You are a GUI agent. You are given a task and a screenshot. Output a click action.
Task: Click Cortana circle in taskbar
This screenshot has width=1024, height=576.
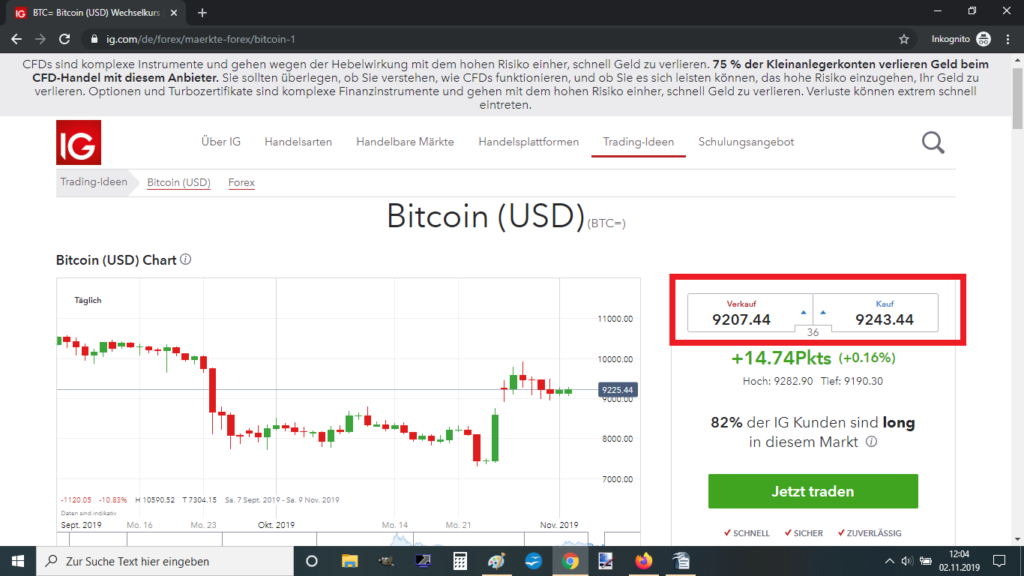312,561
